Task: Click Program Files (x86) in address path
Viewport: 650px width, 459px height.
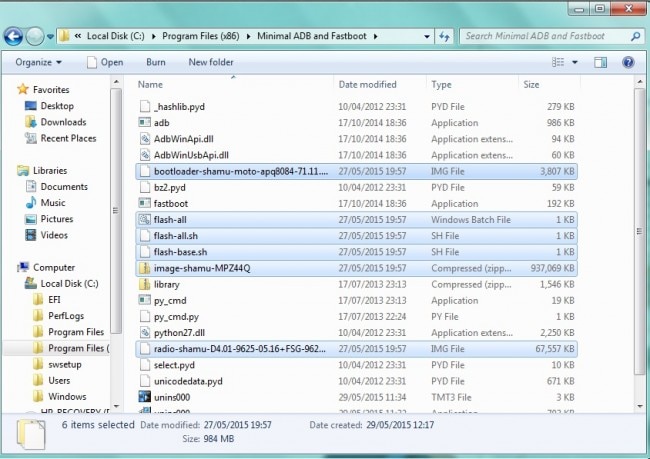Action: point(201,36)
